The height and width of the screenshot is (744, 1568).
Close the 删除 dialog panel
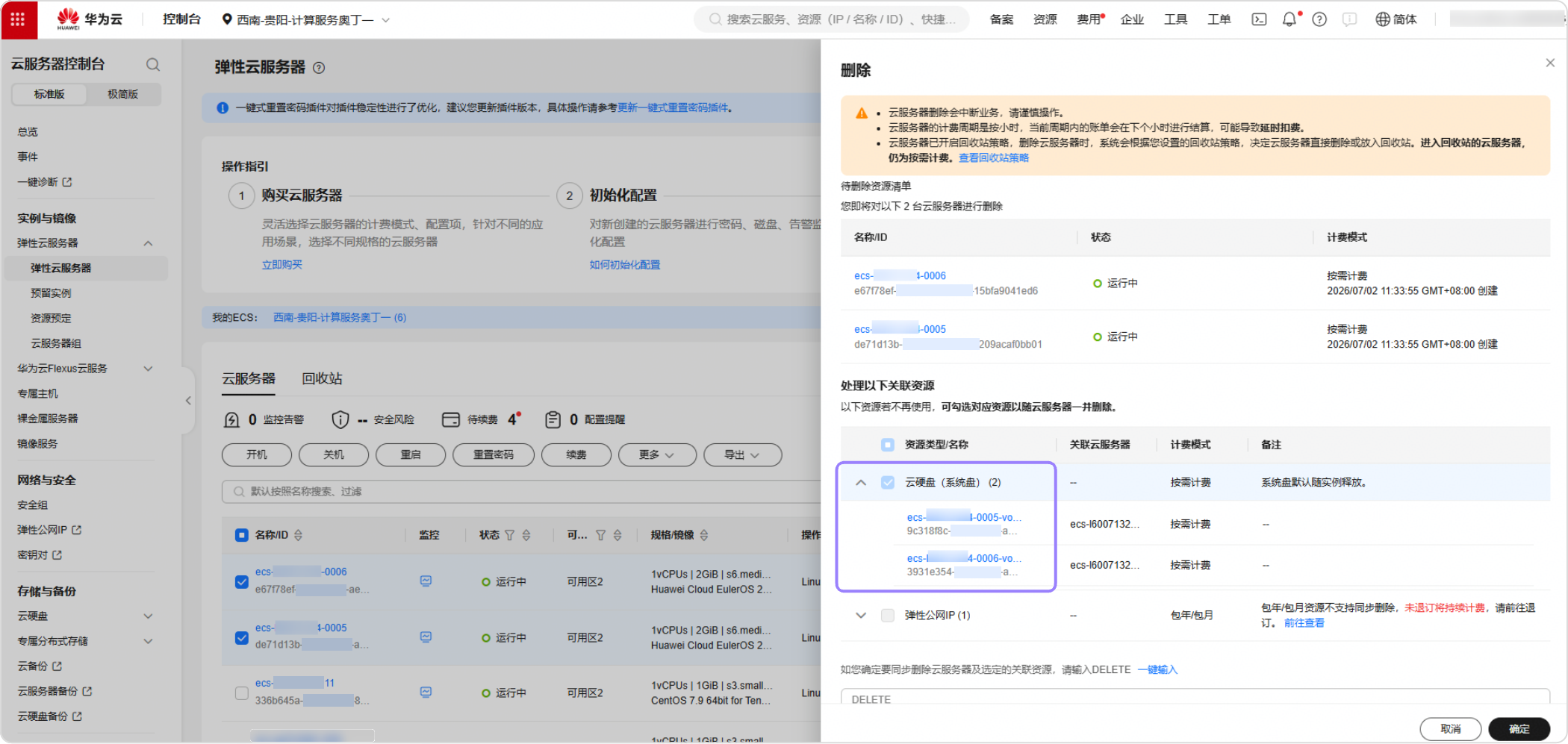(x=1550, y=63)
